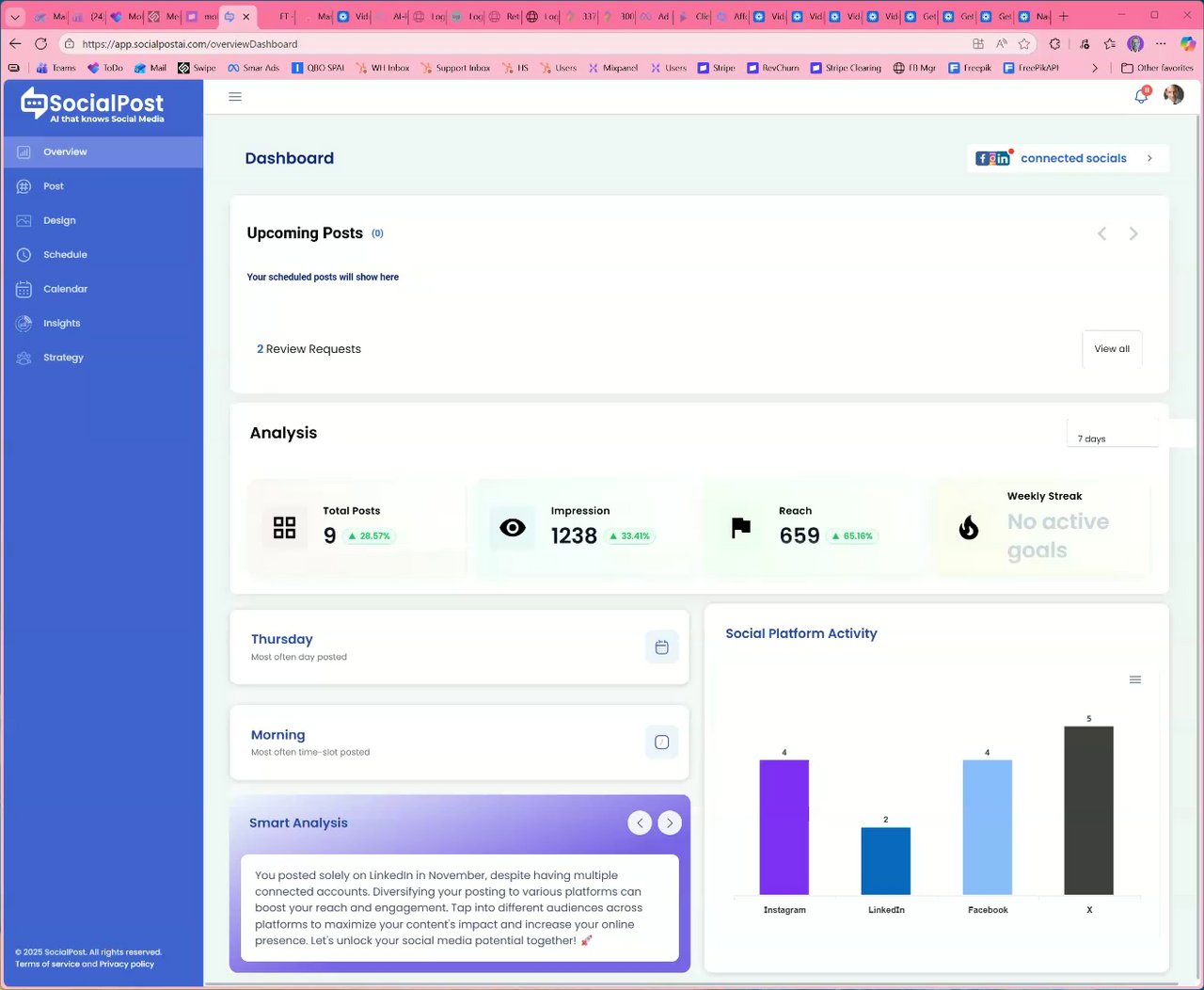Viewport: 1204px width, 990px height.
Task: Go back in the browser
Action: [14, 44]
